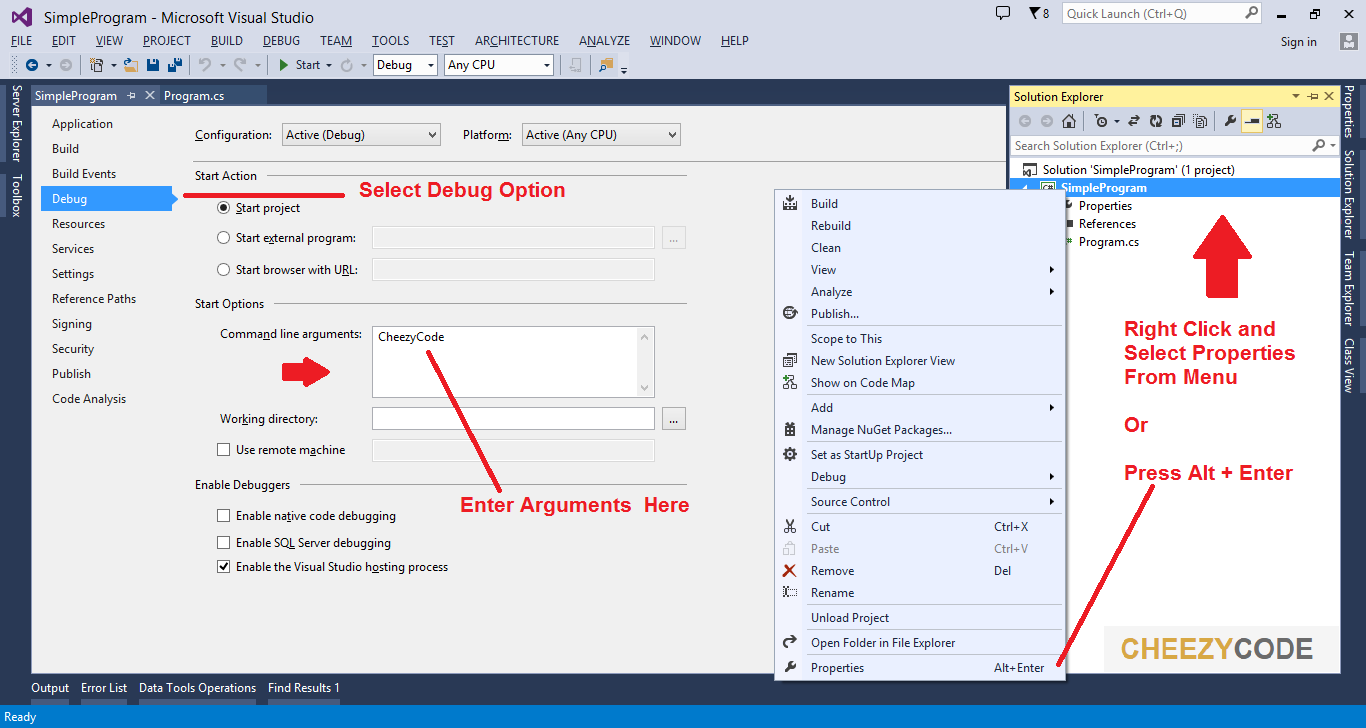Open dropdown arrow beside Pending Changes Filter
This screenshot has height=728, width=1366.
1116,121
